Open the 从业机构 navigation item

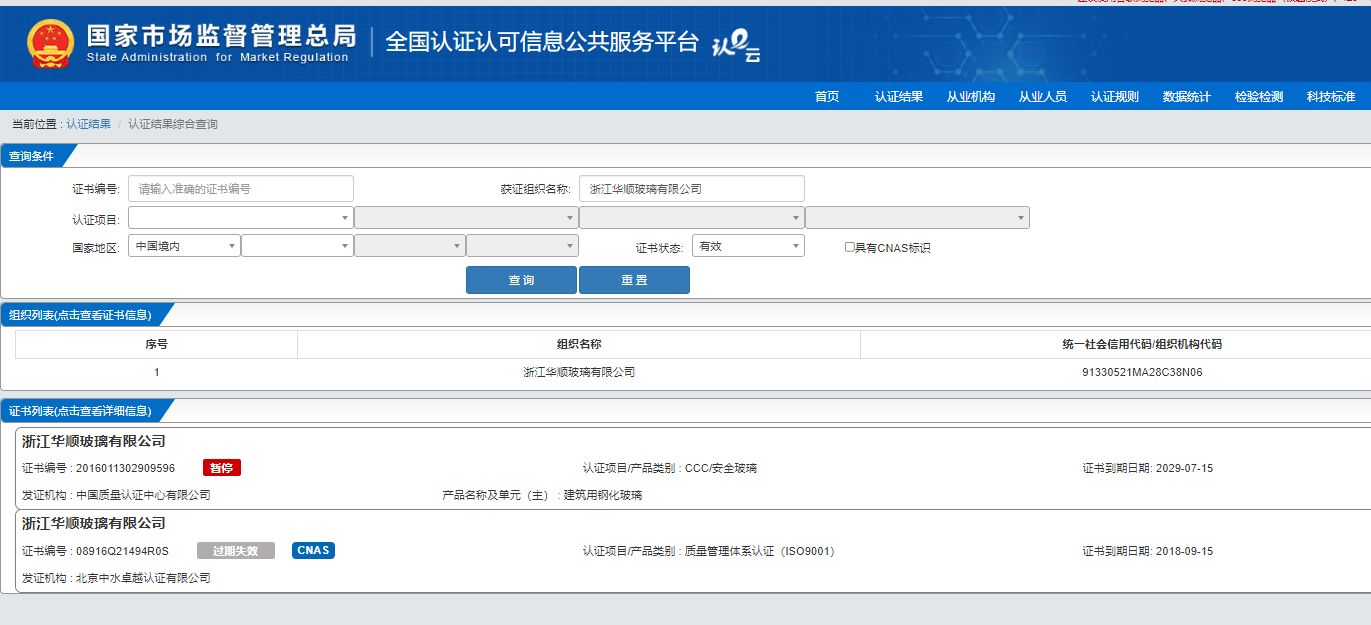click(970, 97)
